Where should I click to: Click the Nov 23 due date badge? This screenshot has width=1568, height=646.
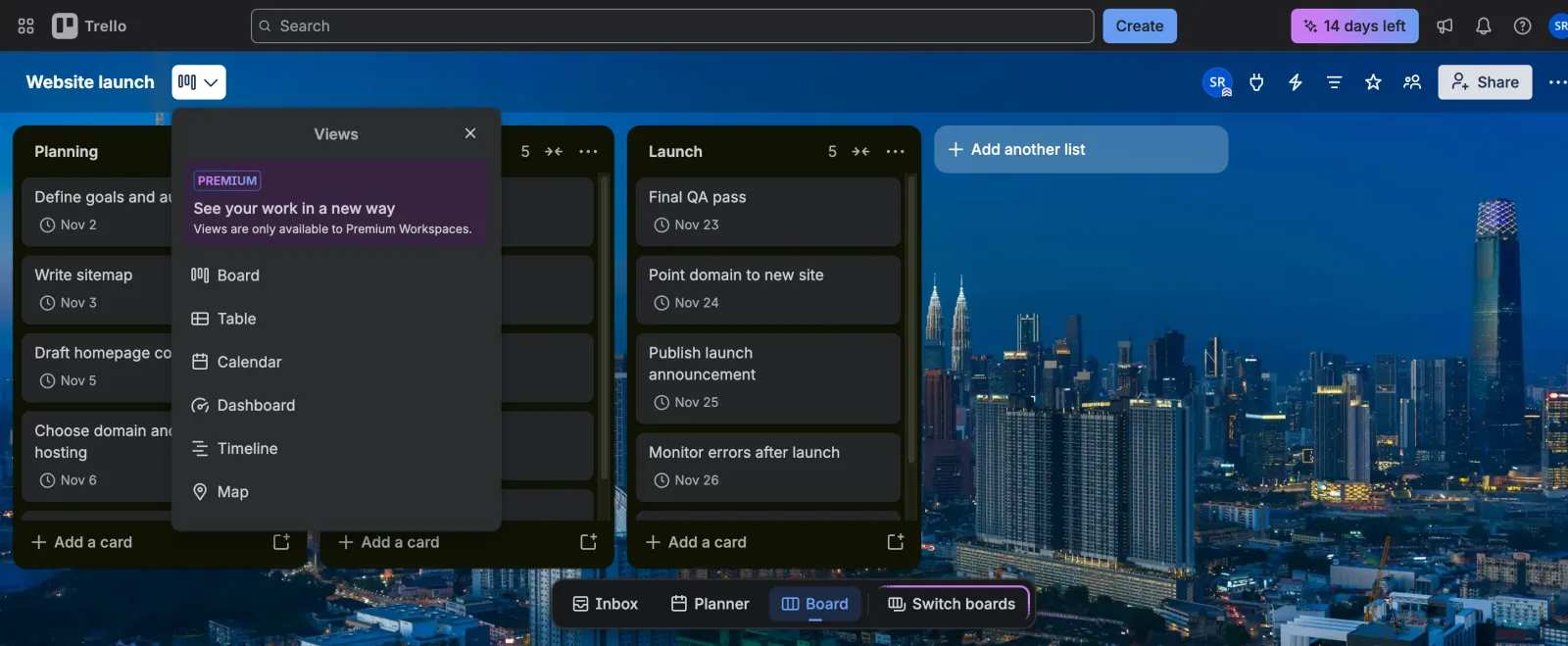tap(686, 224)
